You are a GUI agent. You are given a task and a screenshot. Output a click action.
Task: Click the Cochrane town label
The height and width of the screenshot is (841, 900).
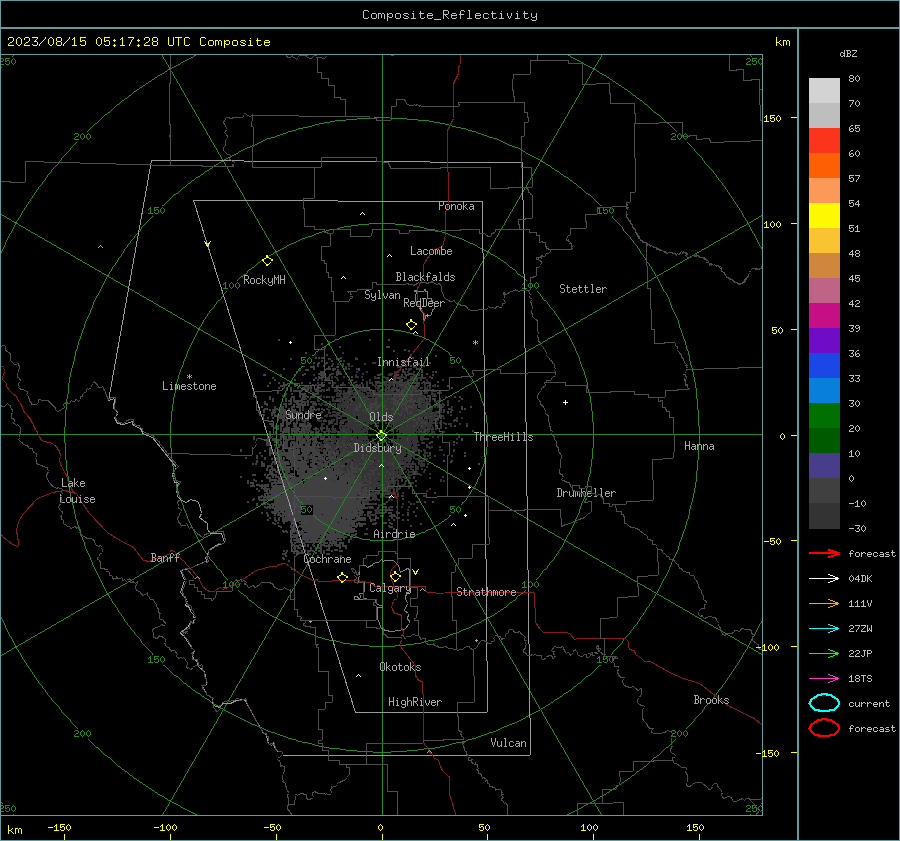click(327, 559)
